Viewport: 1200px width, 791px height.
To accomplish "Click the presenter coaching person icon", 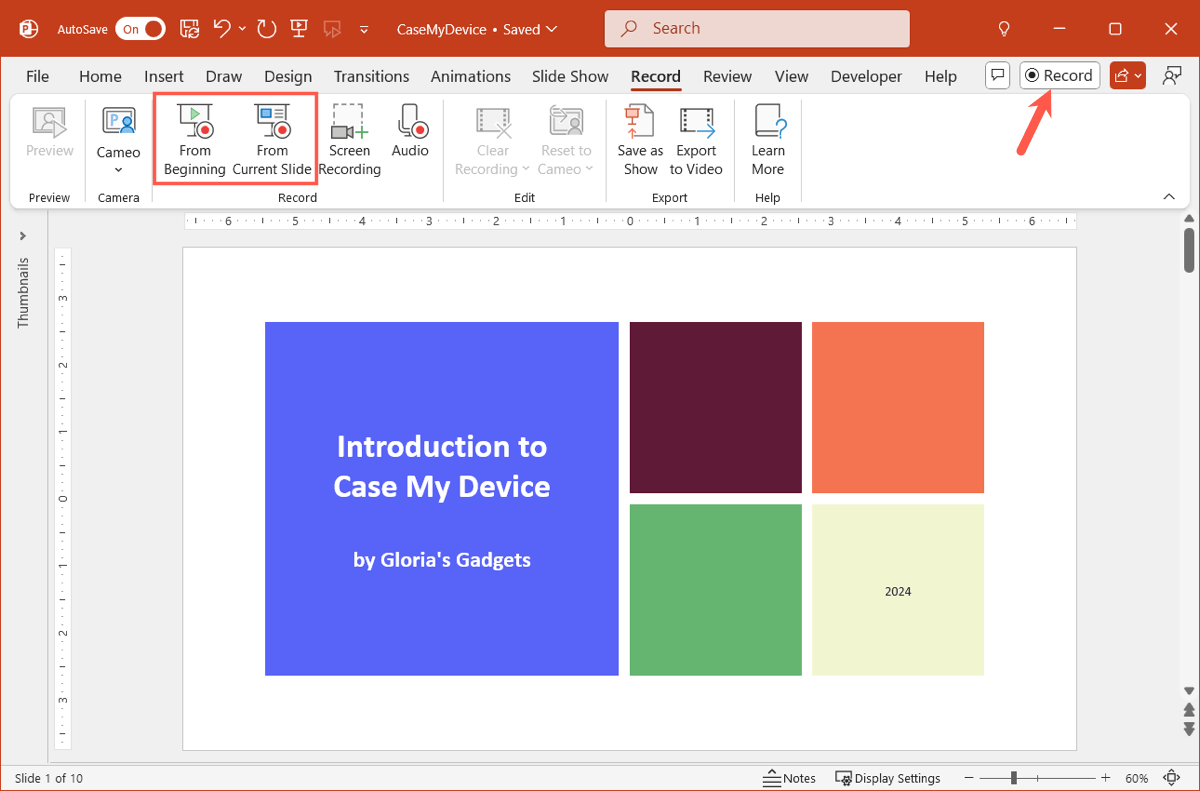I will tap(1171, 76).
